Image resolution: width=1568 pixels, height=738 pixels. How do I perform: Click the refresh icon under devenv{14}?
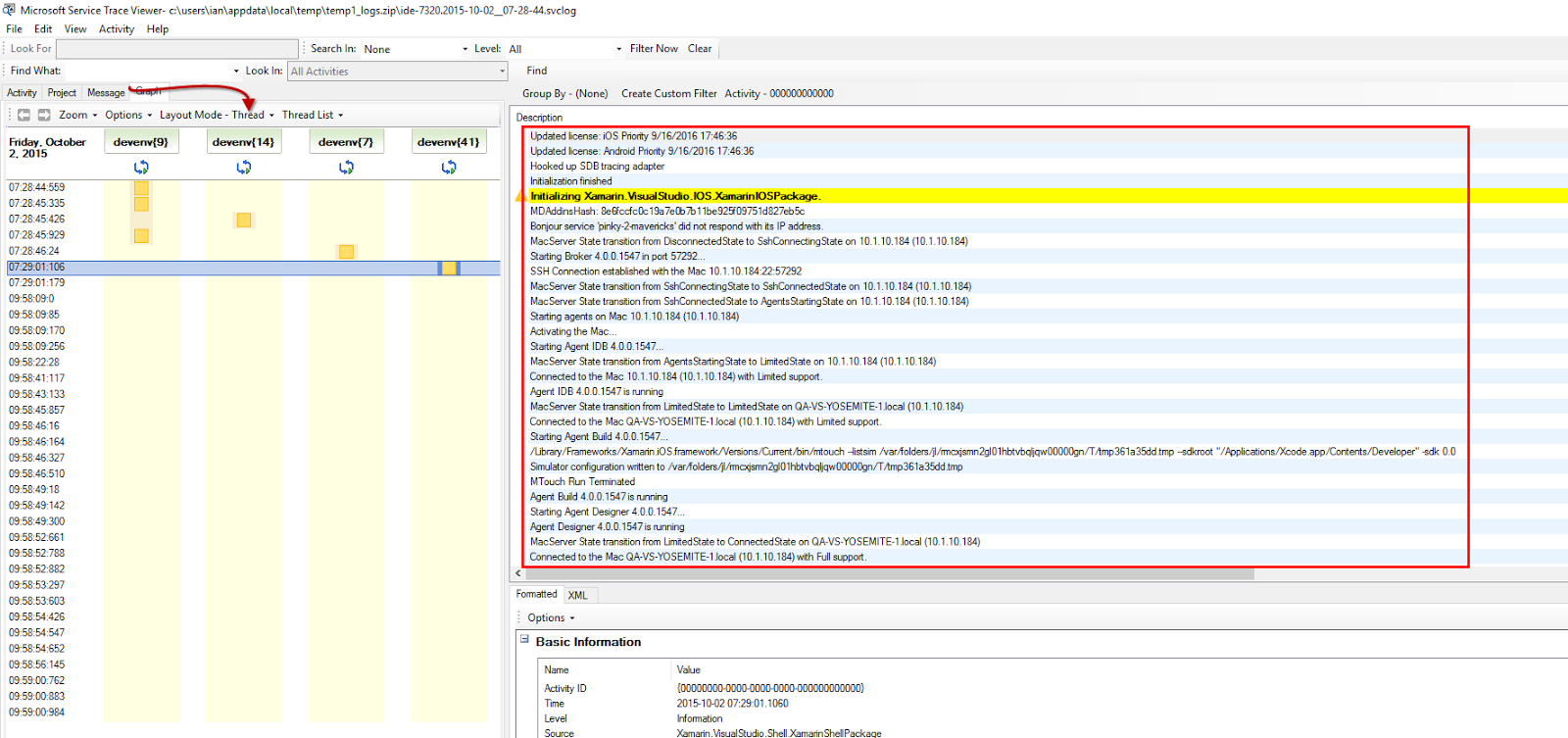[243, 168]
